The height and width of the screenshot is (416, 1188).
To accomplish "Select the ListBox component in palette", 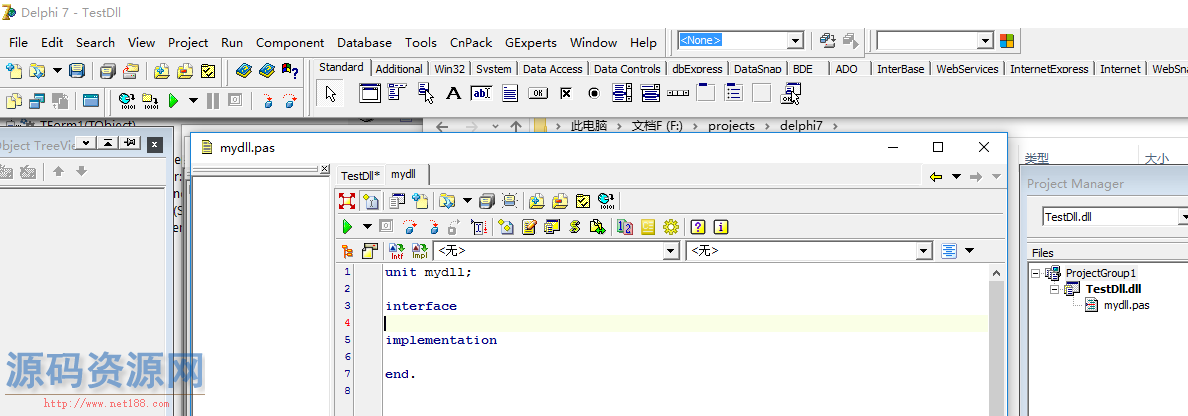I will pyautogui.click(x=622, y=93).
